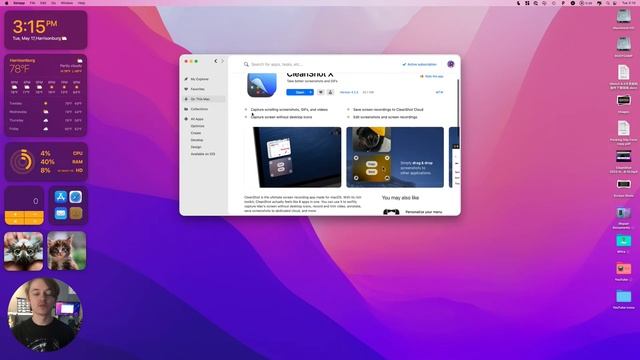This screenshot has width=640, height=360.
Task: Open the Create category
Action: 196,133
